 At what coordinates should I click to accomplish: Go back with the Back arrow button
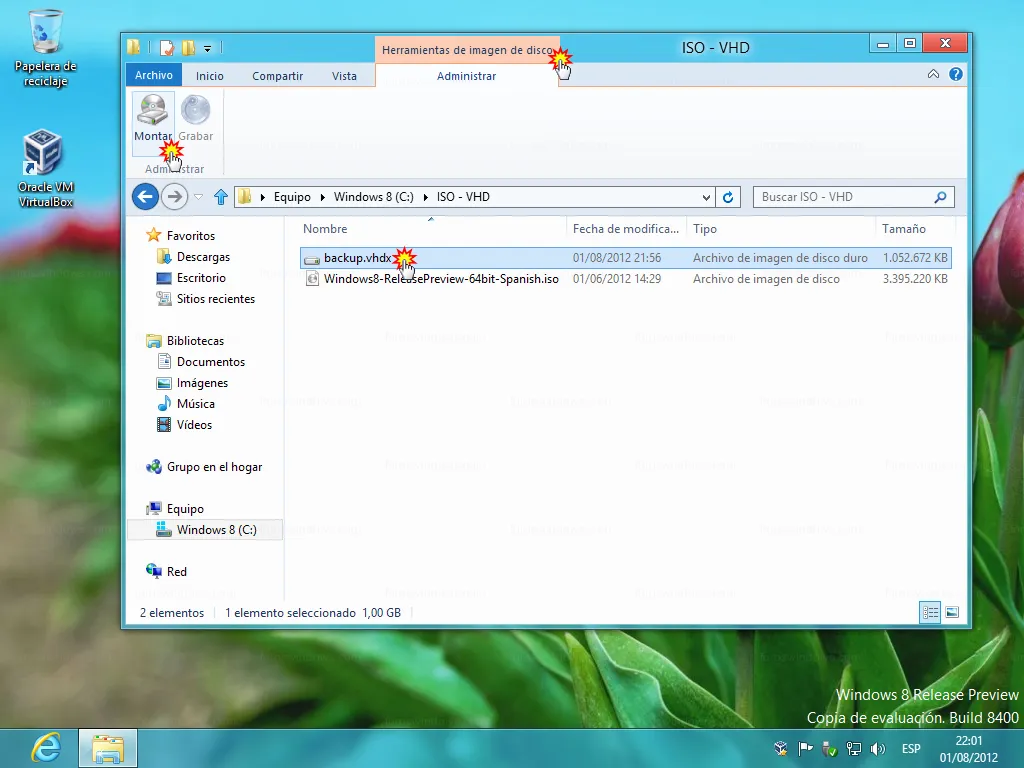coord(145,197)
